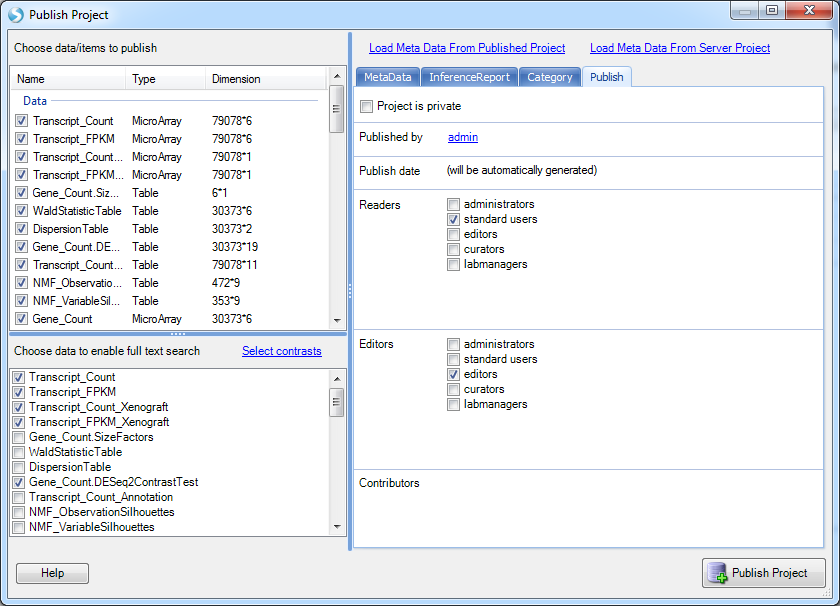Image resolution: width=840 pixels, height=606 pixels.
Task: Open the Category tab
Action: pyautogui.click(x=550, y=77)
